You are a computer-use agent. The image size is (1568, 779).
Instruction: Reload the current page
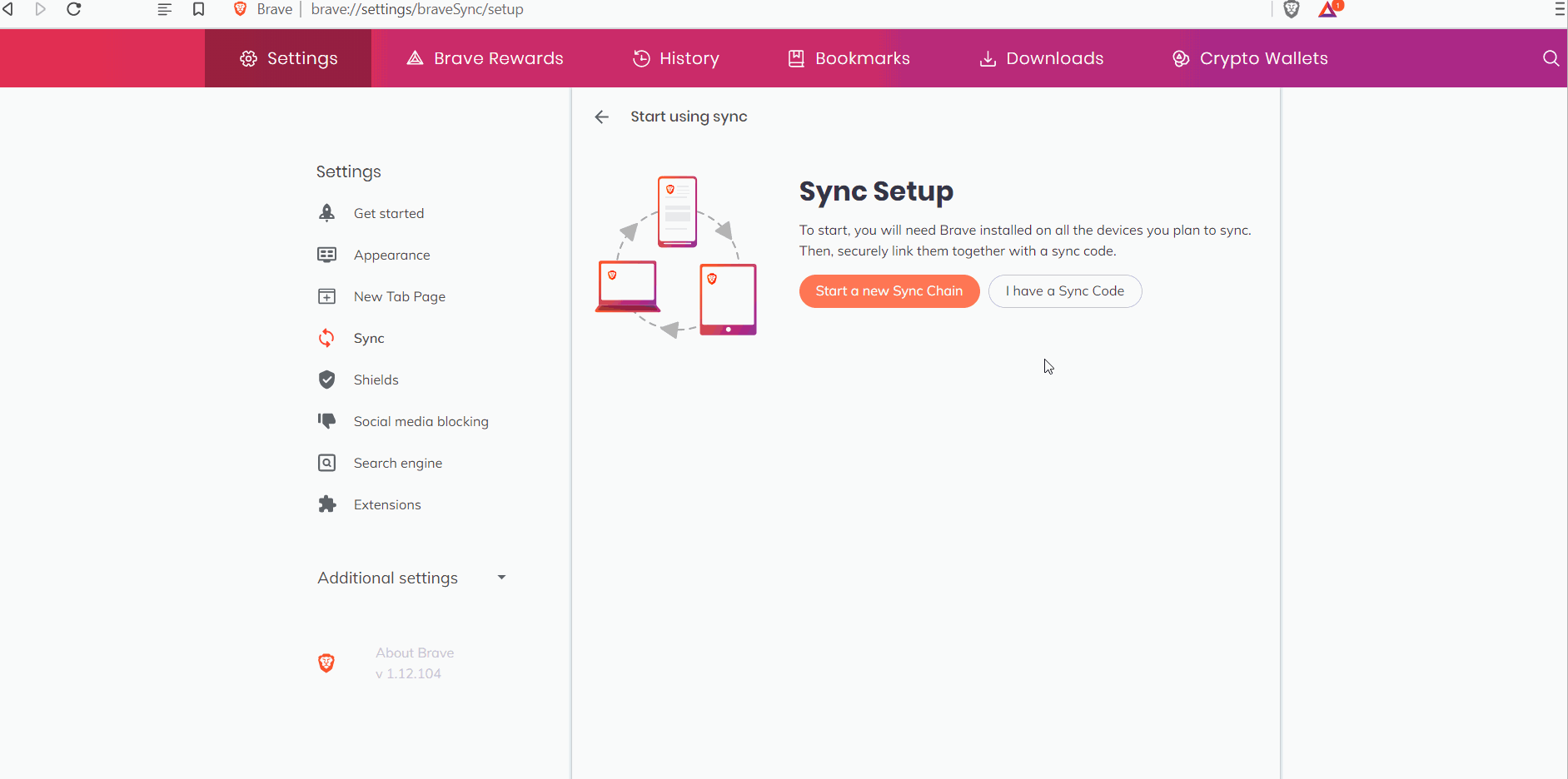(74, 9)
